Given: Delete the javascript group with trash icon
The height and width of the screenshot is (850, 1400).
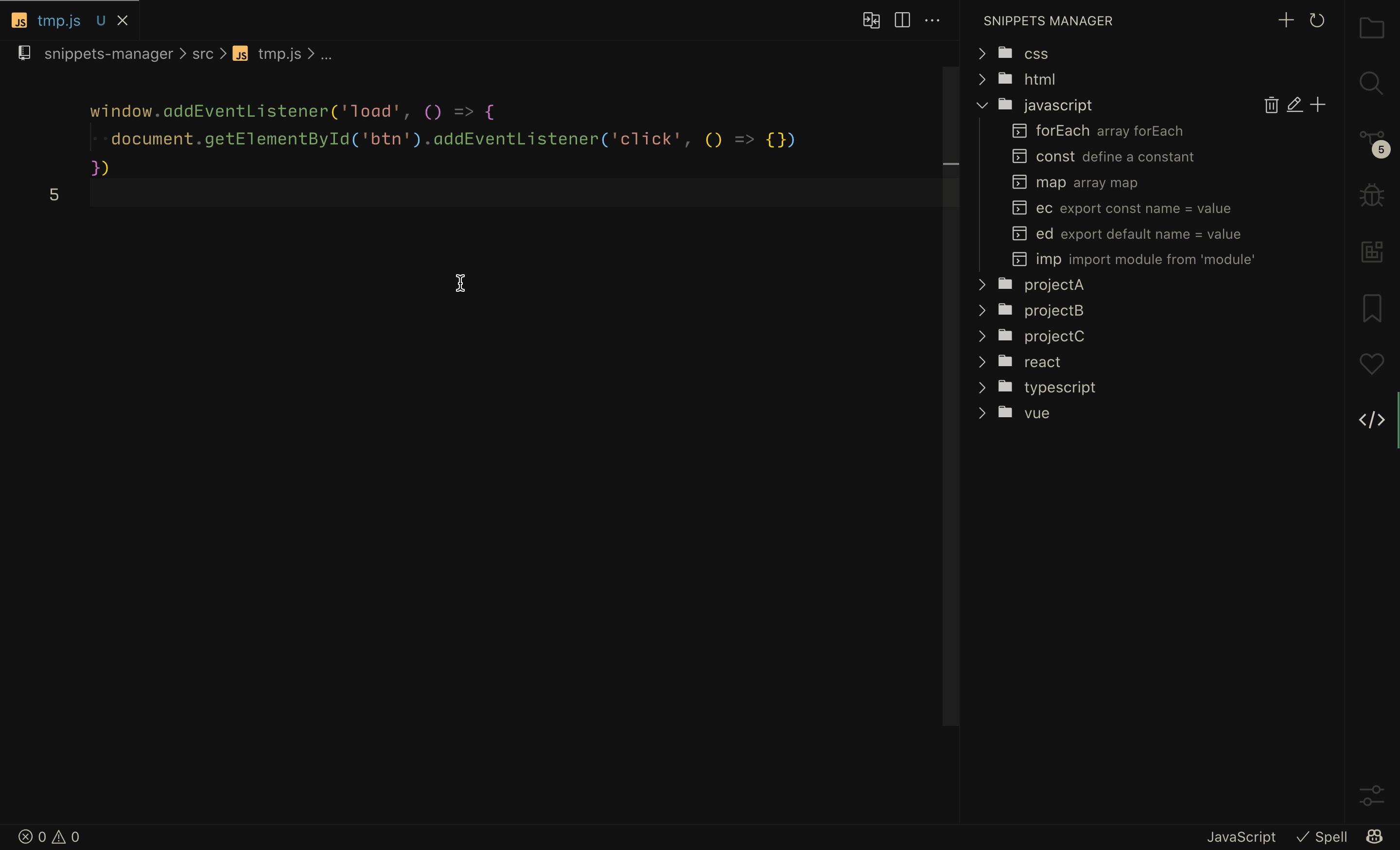Looking at the screenshot, I should (x=1272, y=105).
